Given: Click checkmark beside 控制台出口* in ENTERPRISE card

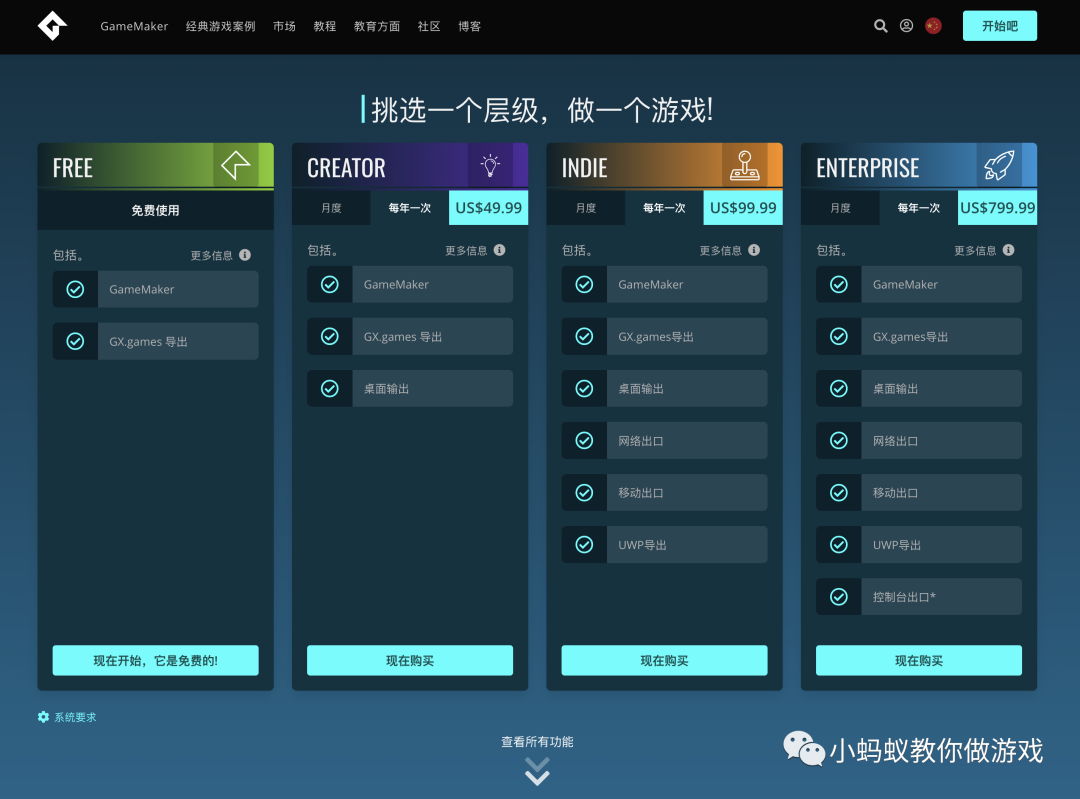Looking at the screenshot, I should pyautogui.click(x=839, y=596).
